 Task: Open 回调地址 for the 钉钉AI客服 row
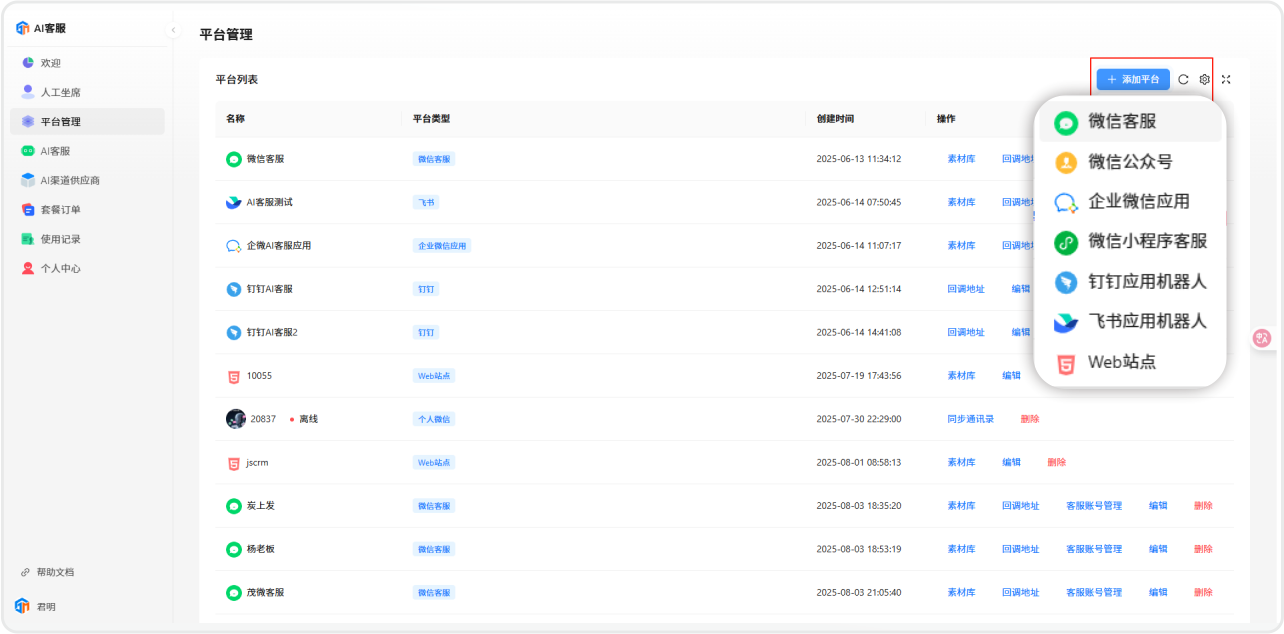click(x=966, y=289)
